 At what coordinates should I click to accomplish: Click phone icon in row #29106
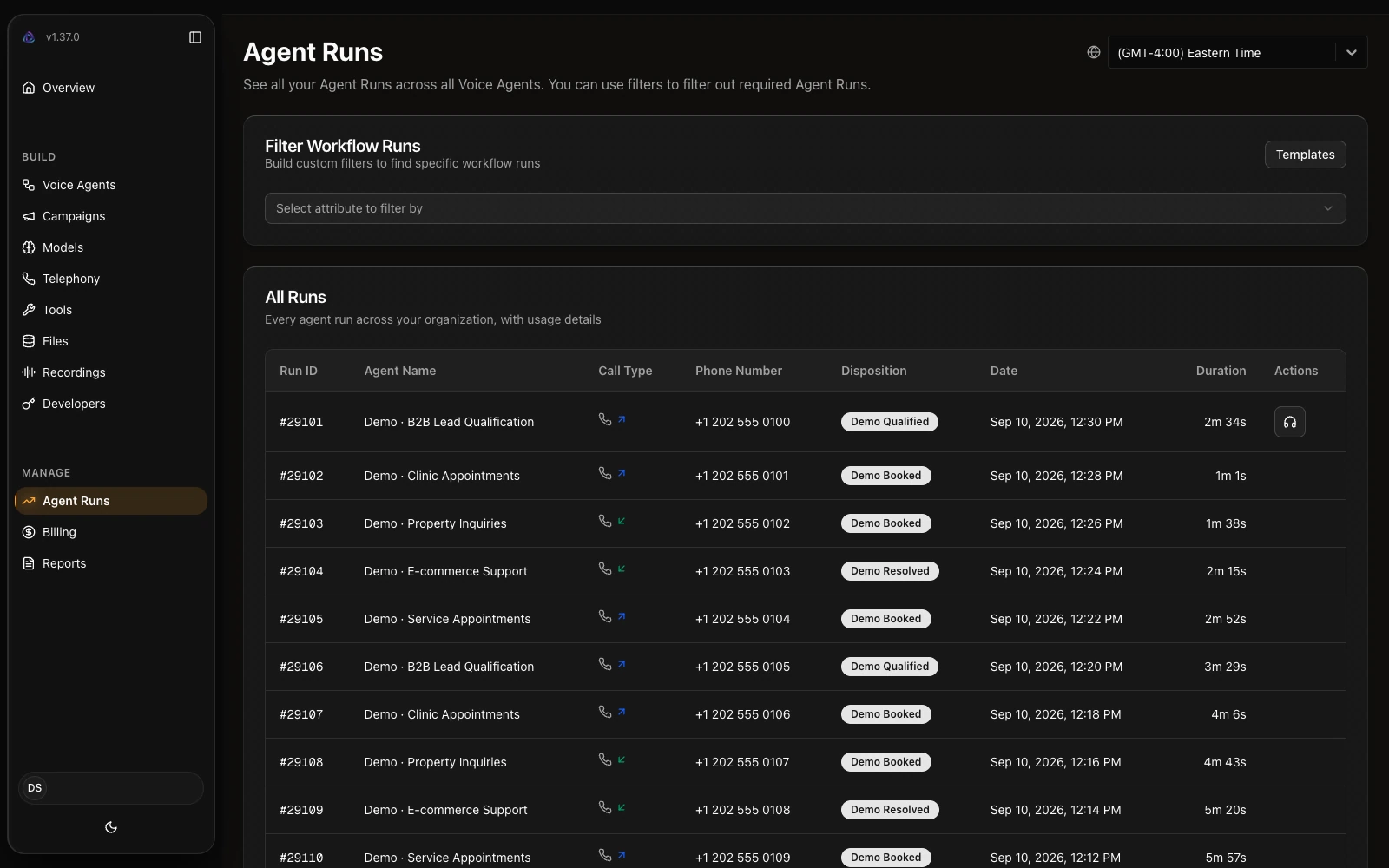pyautogui.click(x=605, y=664)
